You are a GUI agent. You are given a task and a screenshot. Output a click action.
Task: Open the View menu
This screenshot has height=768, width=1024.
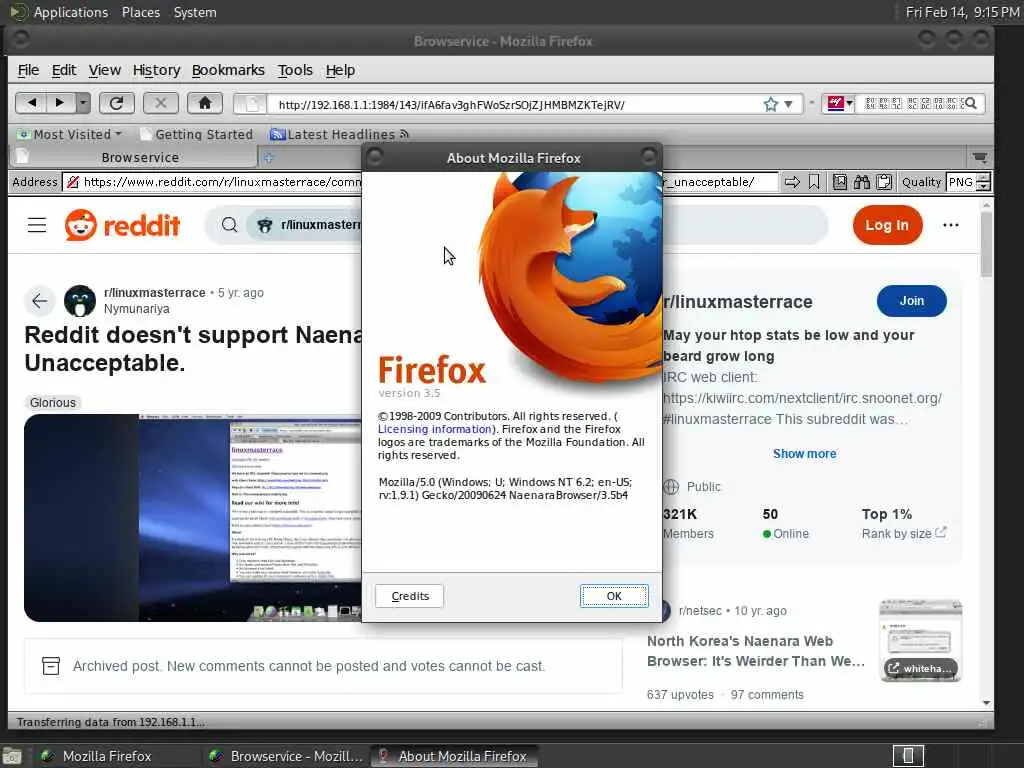click(x=104, y=70)
